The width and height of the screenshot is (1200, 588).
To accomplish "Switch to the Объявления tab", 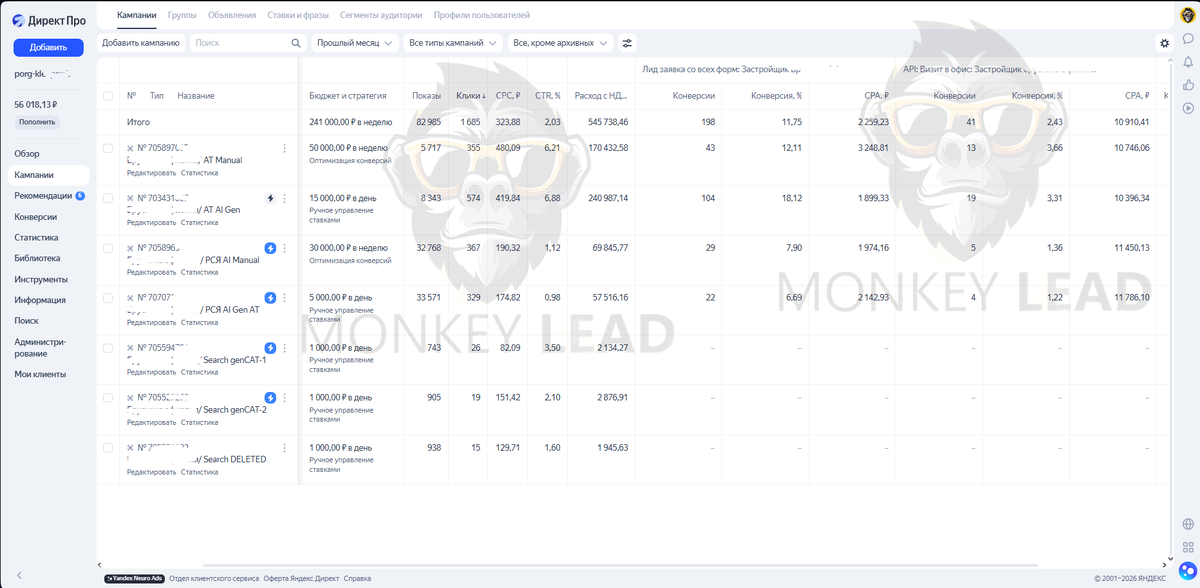I will click(232, 15).
